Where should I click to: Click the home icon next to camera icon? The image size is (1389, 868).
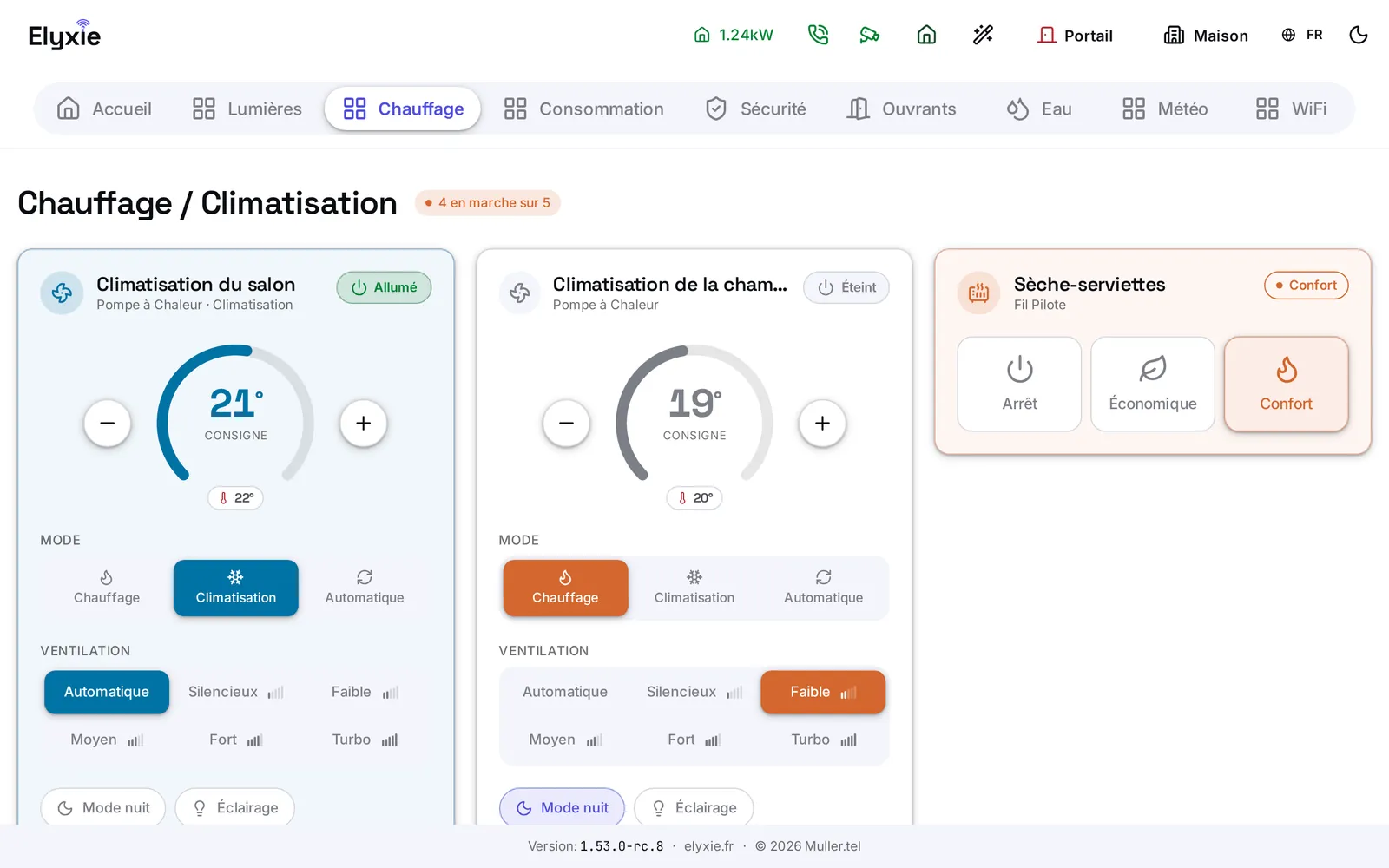926,35
